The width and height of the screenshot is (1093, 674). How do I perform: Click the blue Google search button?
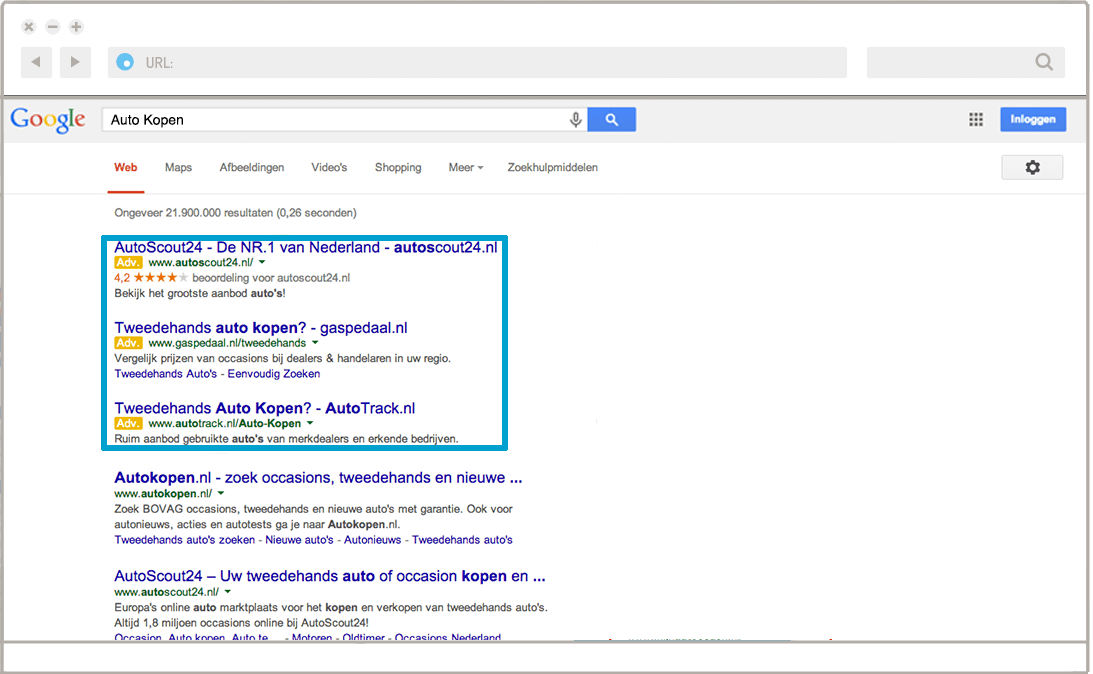click(611, 119)
